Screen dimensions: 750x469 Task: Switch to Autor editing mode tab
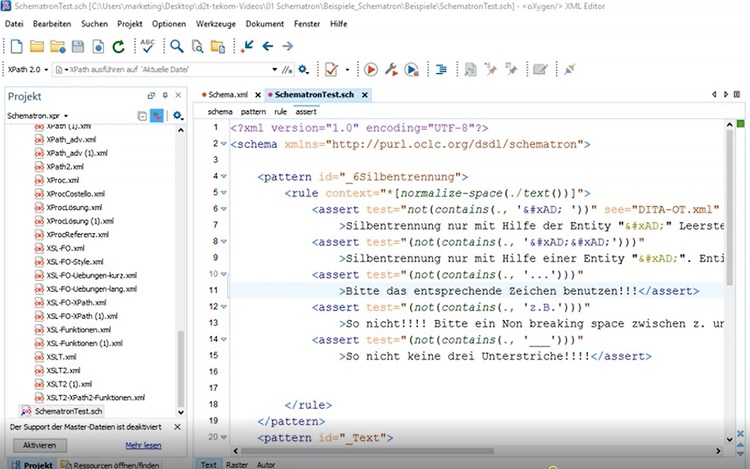[265, 464]
